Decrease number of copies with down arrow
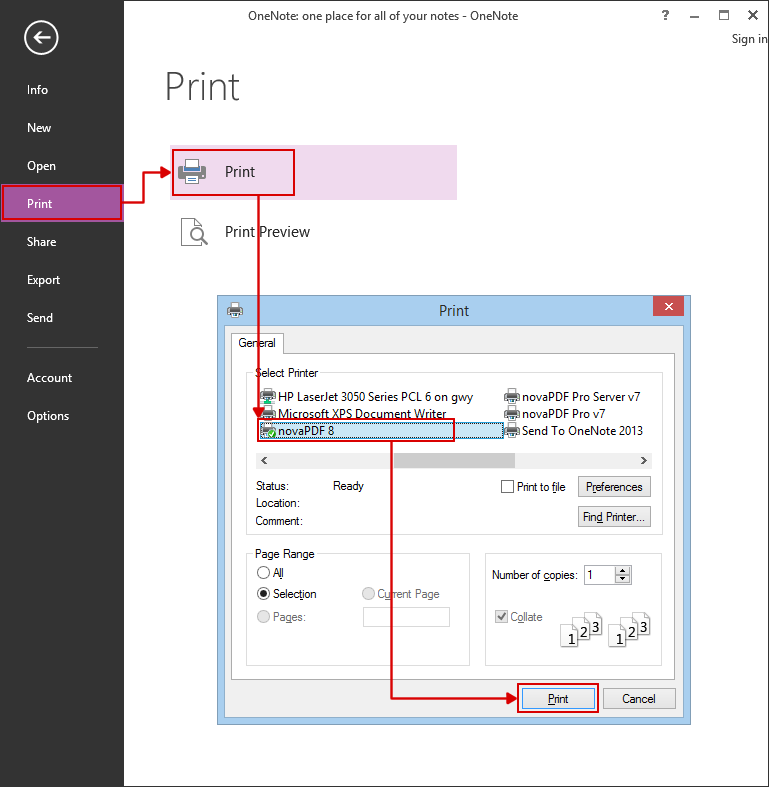Viewport: 769px width, 787px height. (x=622, y=579)
